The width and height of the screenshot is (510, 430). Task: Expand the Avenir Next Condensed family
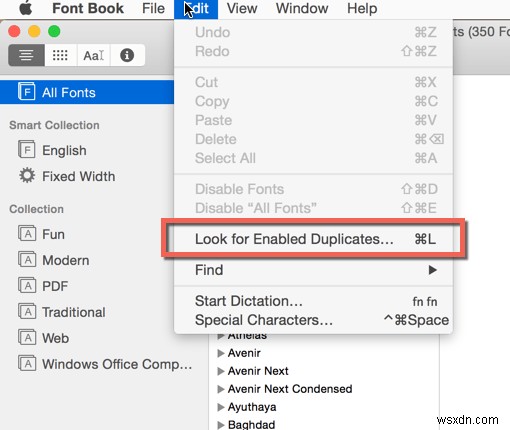pos(220,389)
